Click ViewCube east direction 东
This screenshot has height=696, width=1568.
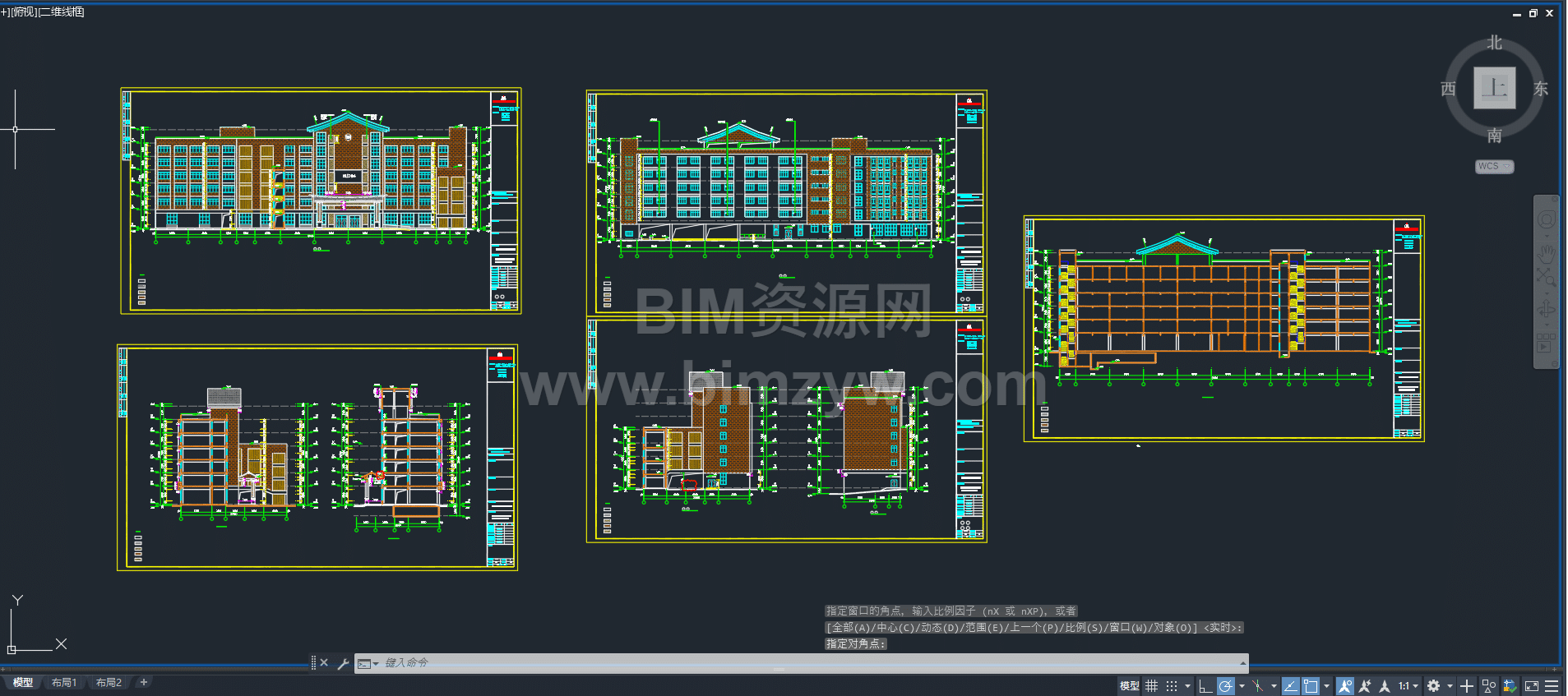1541,89
